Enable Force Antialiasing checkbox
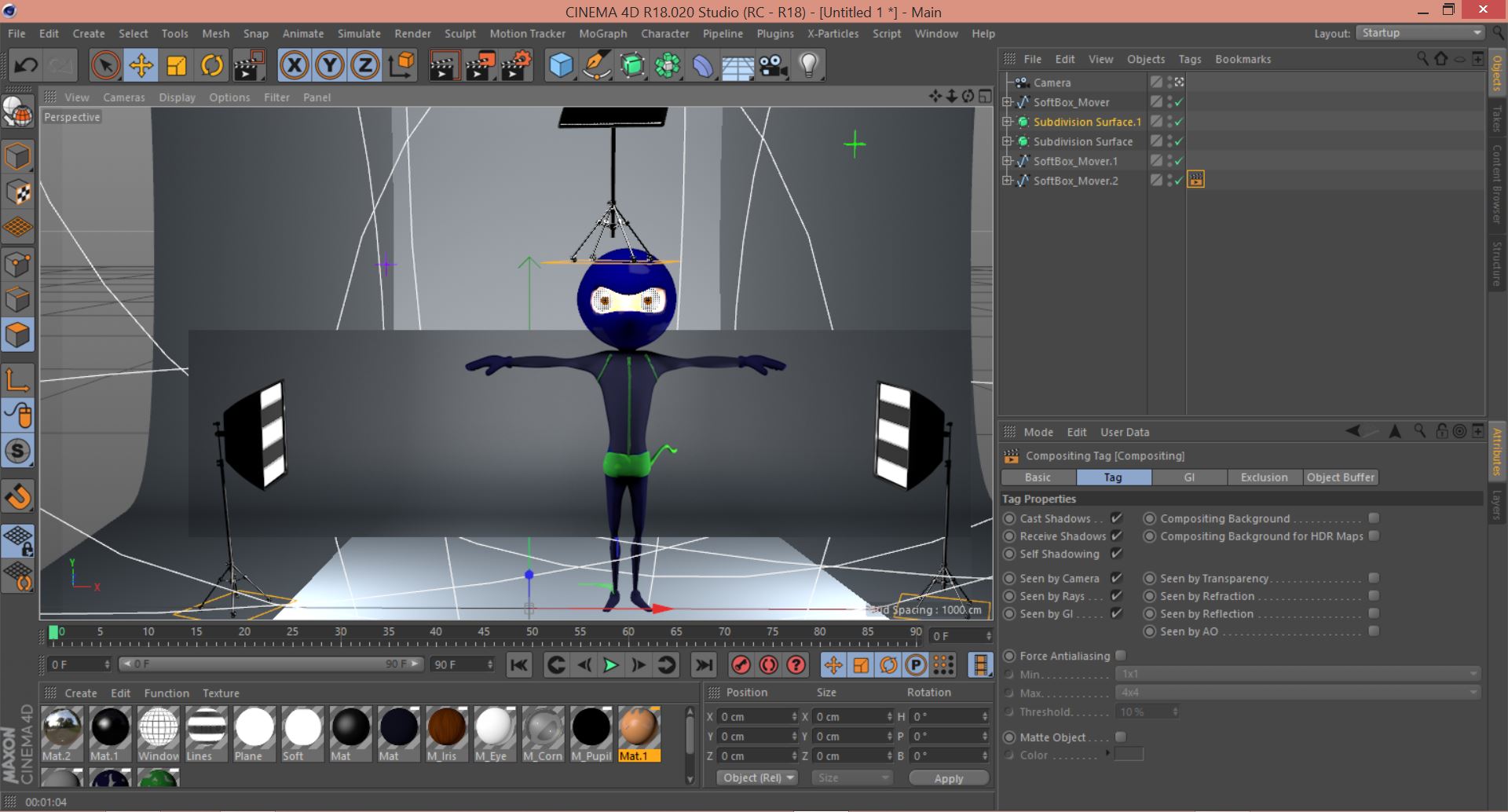1508x812 pixels. point(1121,656)
